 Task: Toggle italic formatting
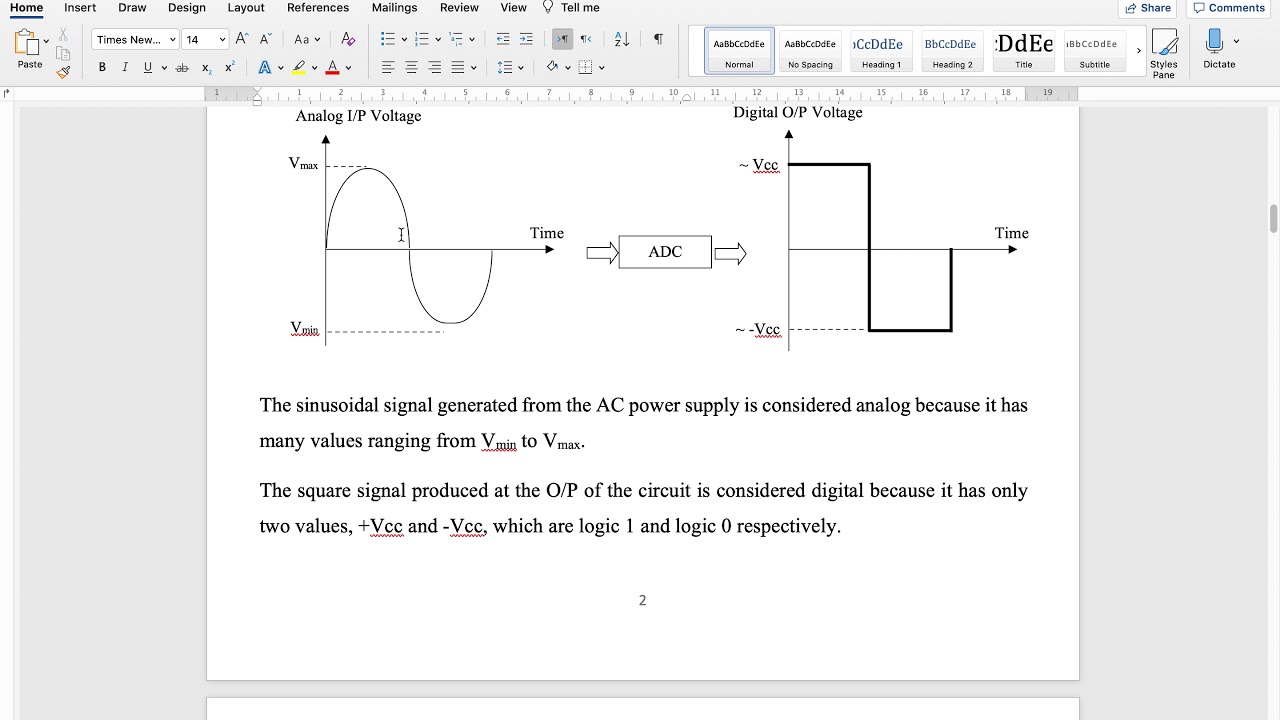click(x=125, y=67)
